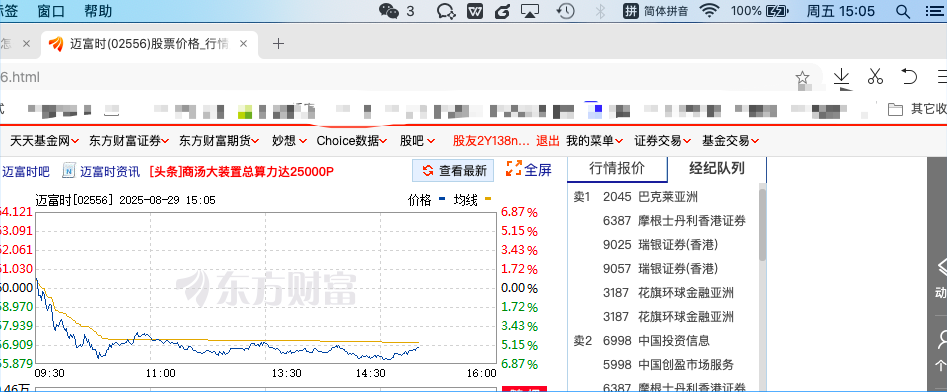Screen dimensions: 947x392
Task: Expand the 天天基金网 dropdown
Action: [44, 141]
